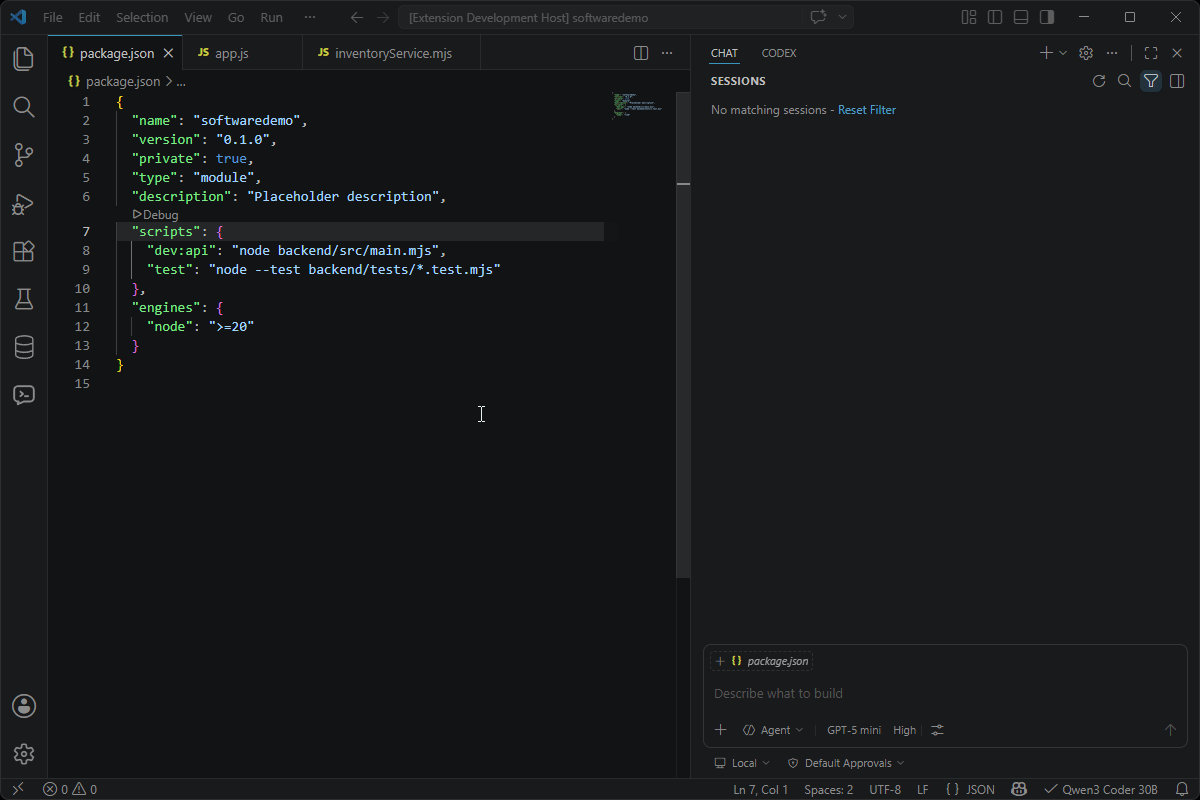The height and width of the screenshot is (800, 1200).
Task: Open the chat terminal icon in activity bar
Action: (24, 395)
